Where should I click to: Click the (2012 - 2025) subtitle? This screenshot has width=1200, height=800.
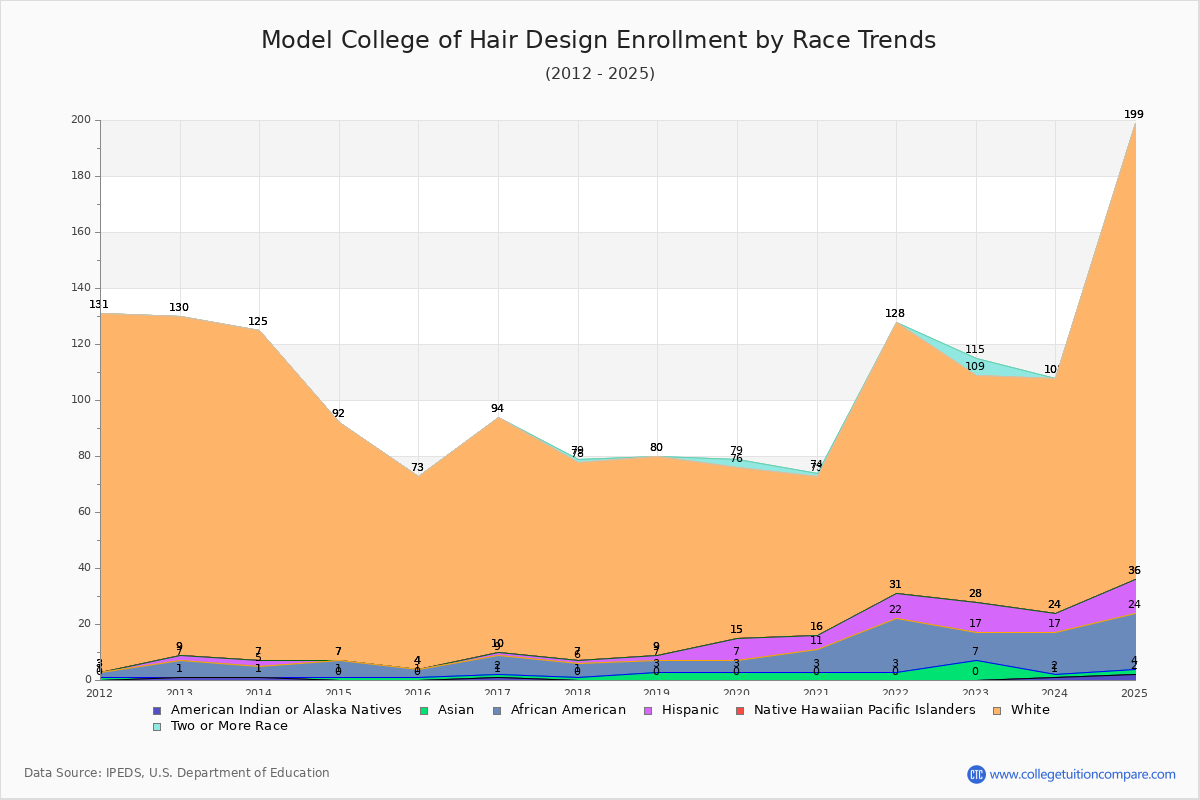(x=600, y=74)
